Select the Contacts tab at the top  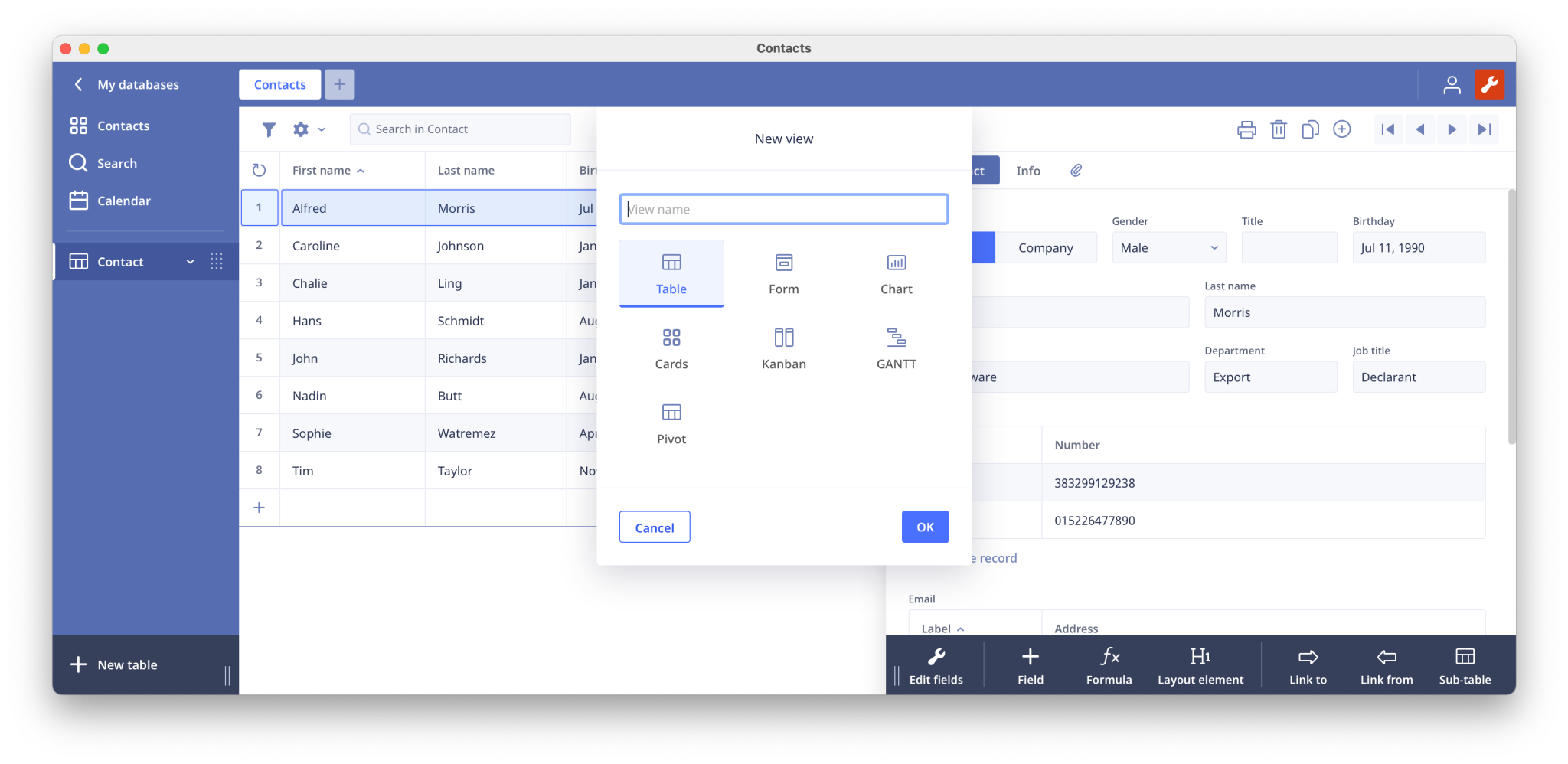[279, 84]
